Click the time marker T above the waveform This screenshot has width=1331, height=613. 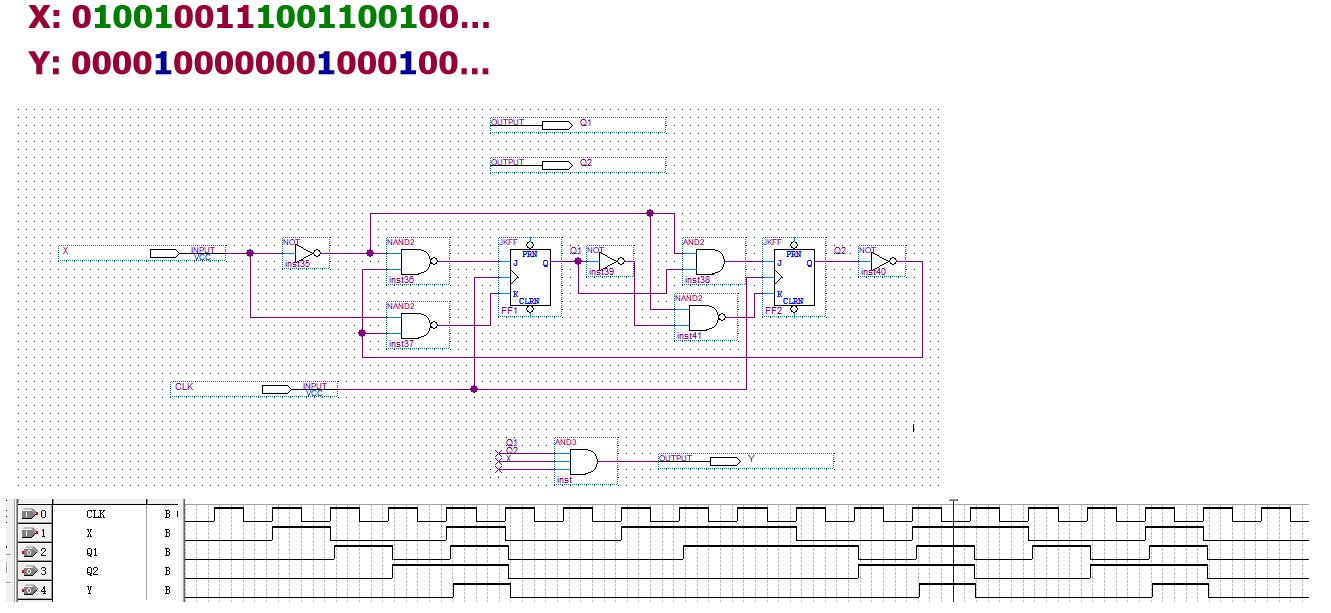coord(952,500)
